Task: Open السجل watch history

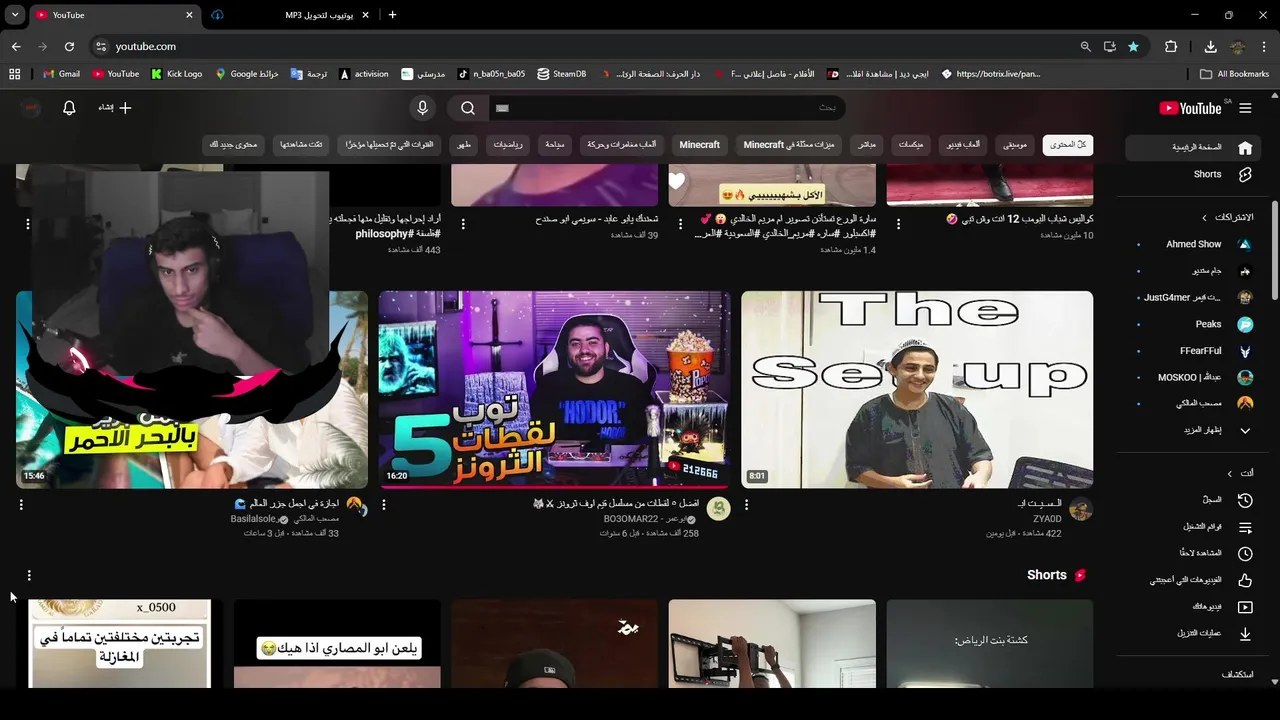Action: (x=1195, y=499)
